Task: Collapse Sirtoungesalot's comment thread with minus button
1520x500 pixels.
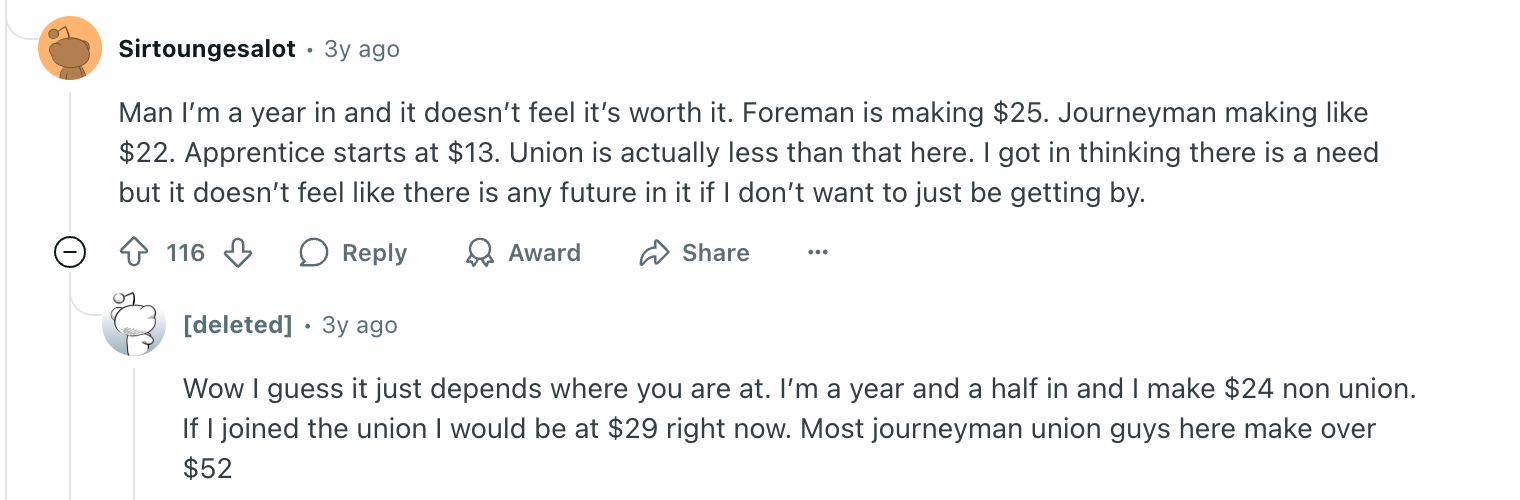Action: pyautogui.click(x=69, y=254)
